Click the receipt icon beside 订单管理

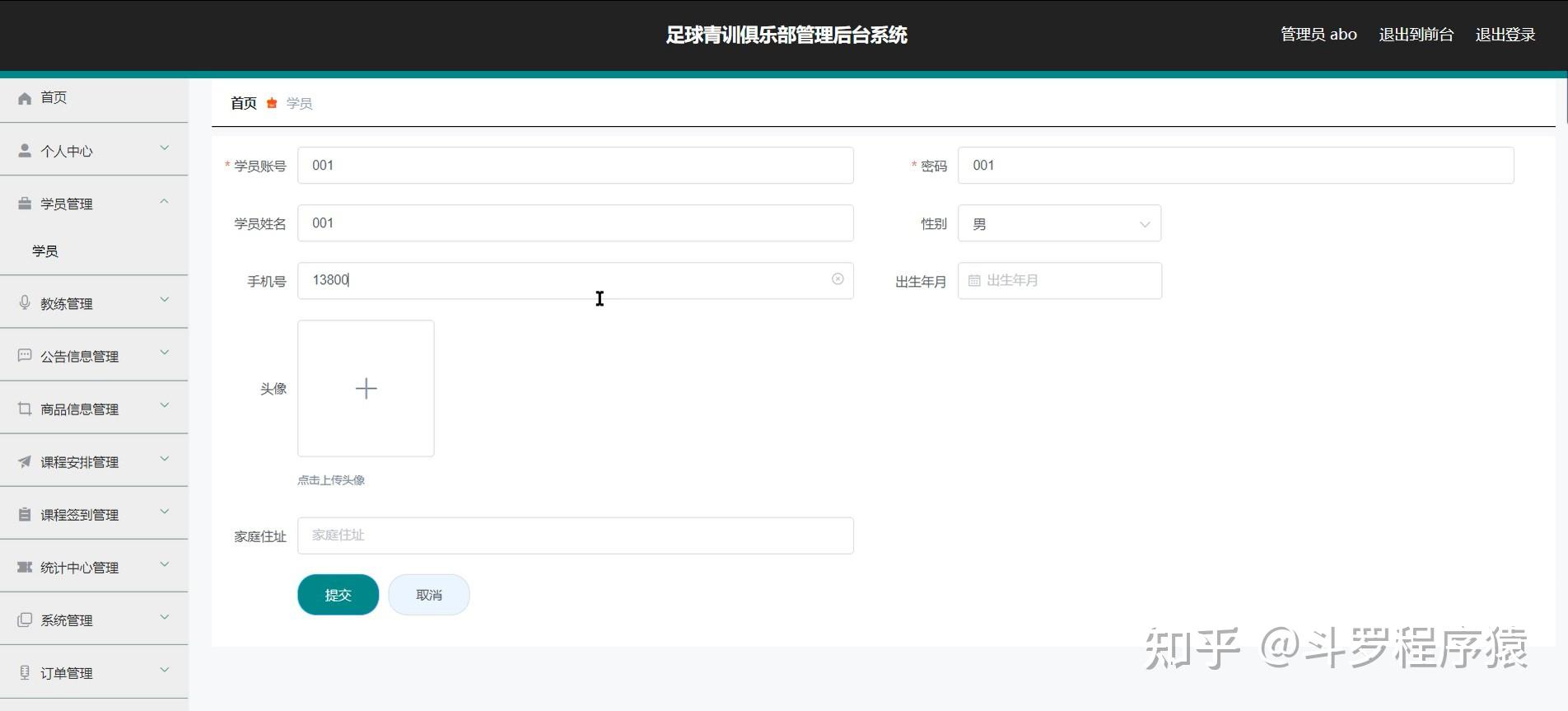click(25, 672)
